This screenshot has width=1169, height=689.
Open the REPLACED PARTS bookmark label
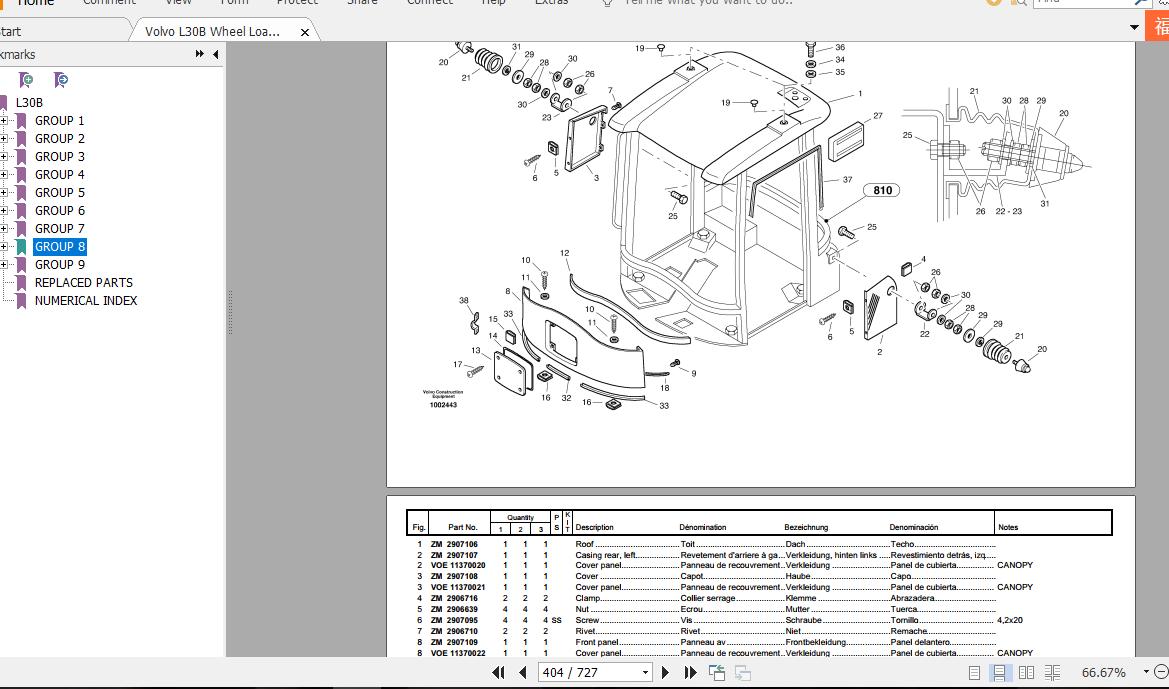[84, 283]
